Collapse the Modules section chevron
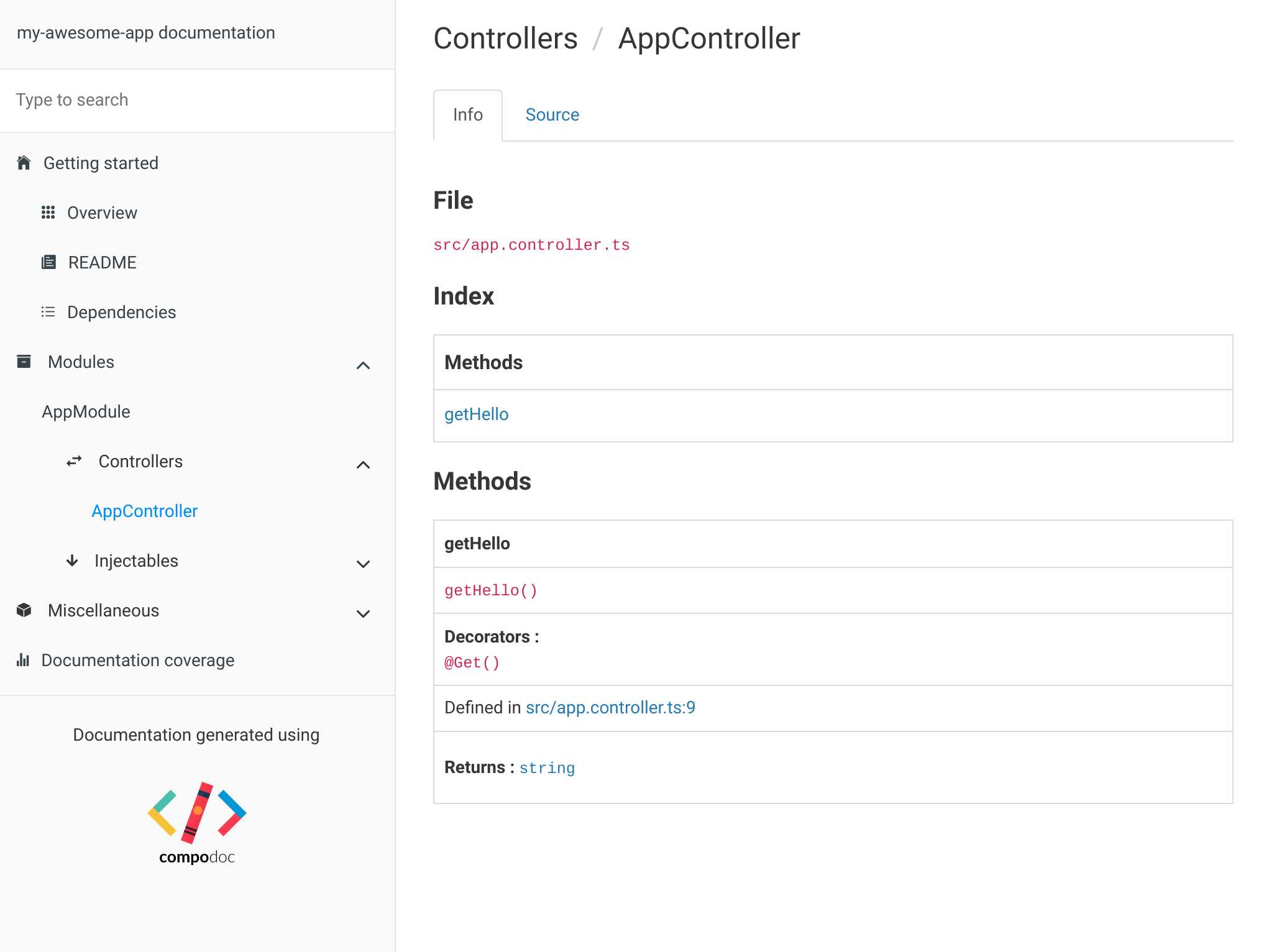This screenshot has height=952, width=1269. [363, 365]
